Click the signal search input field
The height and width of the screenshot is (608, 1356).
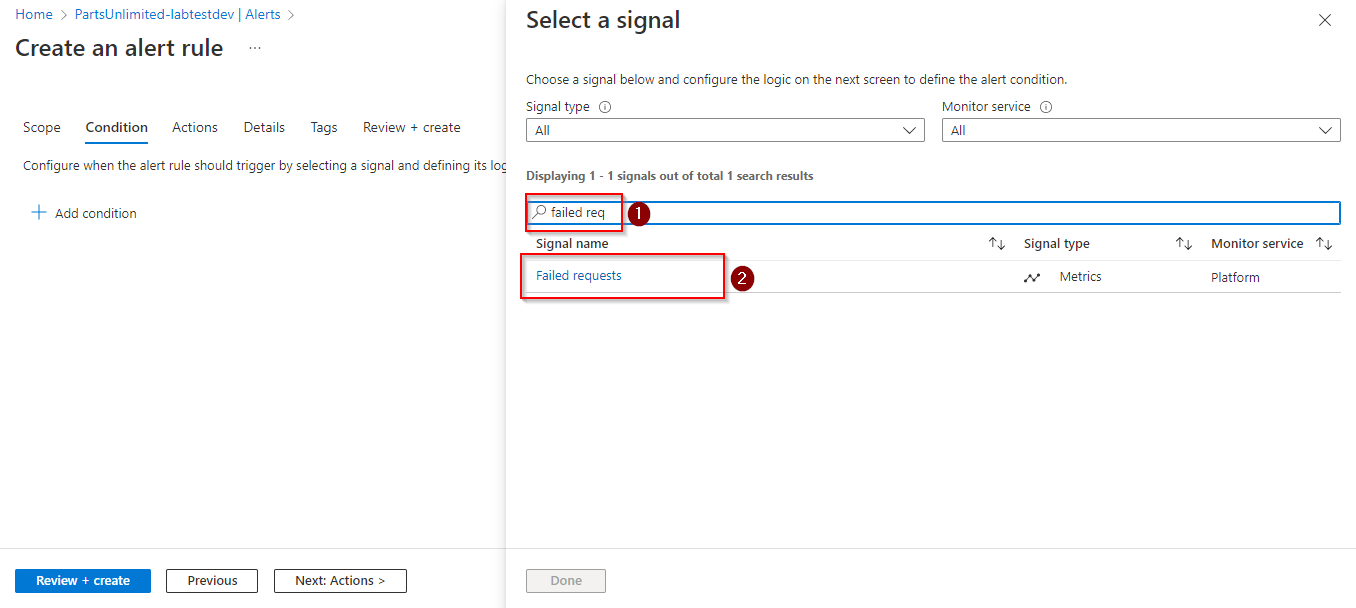click(933, 213)
